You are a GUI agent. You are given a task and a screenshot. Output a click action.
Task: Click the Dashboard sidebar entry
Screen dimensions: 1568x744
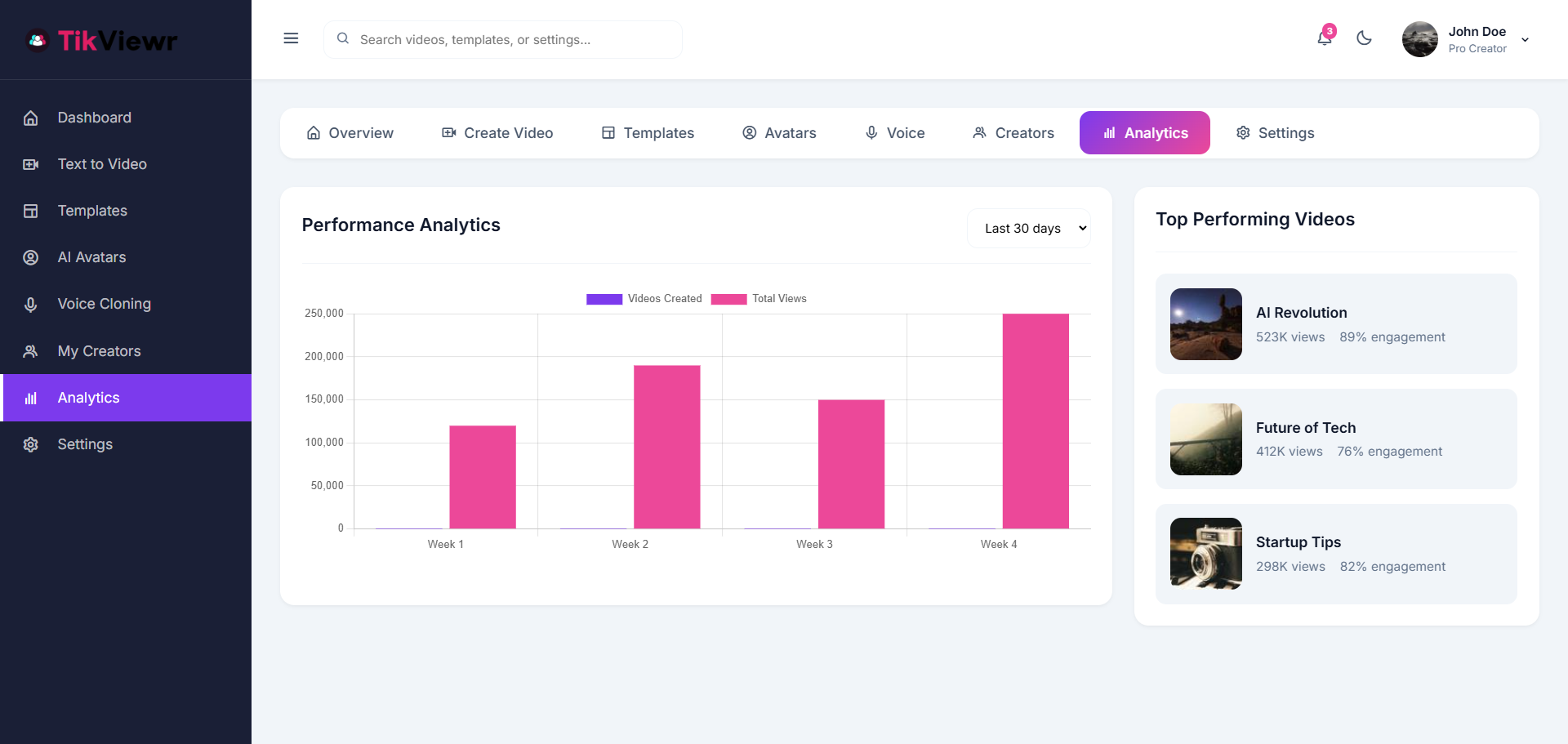(x=94, y=118)
